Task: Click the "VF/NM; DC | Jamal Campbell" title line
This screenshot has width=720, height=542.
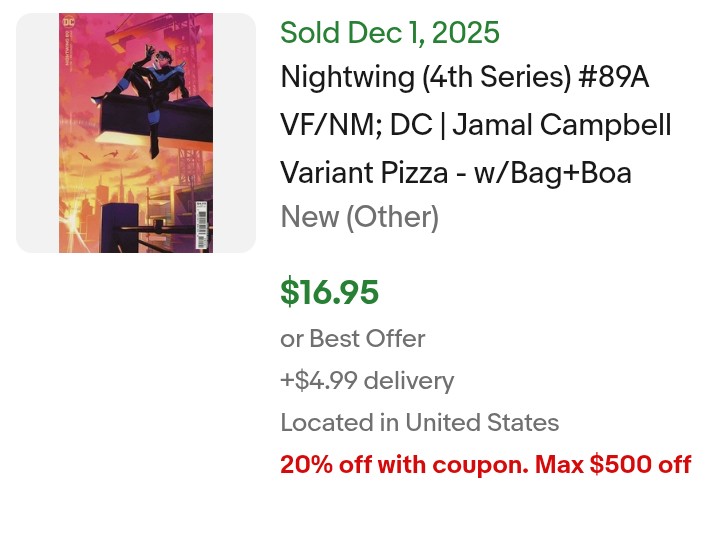Action: pos(475,125)
